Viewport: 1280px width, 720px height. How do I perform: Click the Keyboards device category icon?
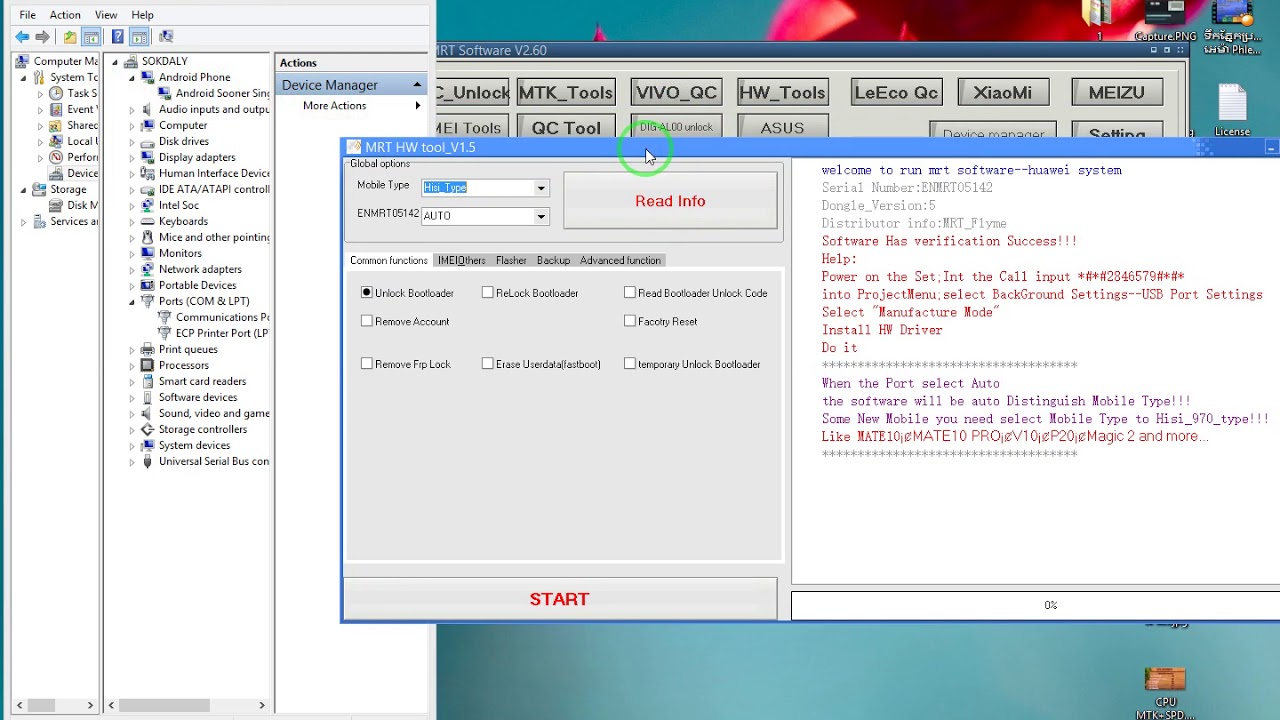(147, 221)
